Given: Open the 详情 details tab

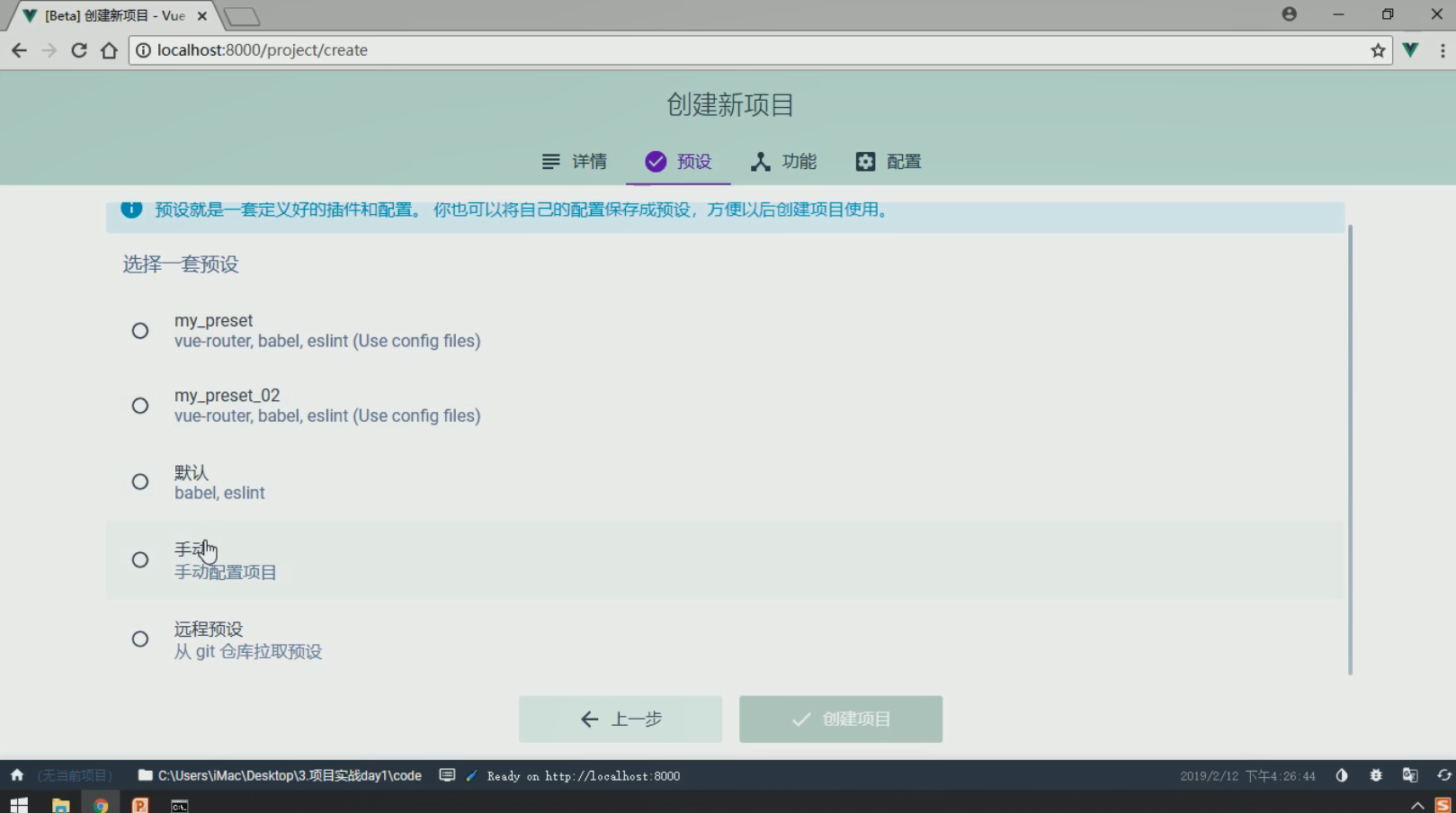Looking at the screenshot, I should (574, 162).
